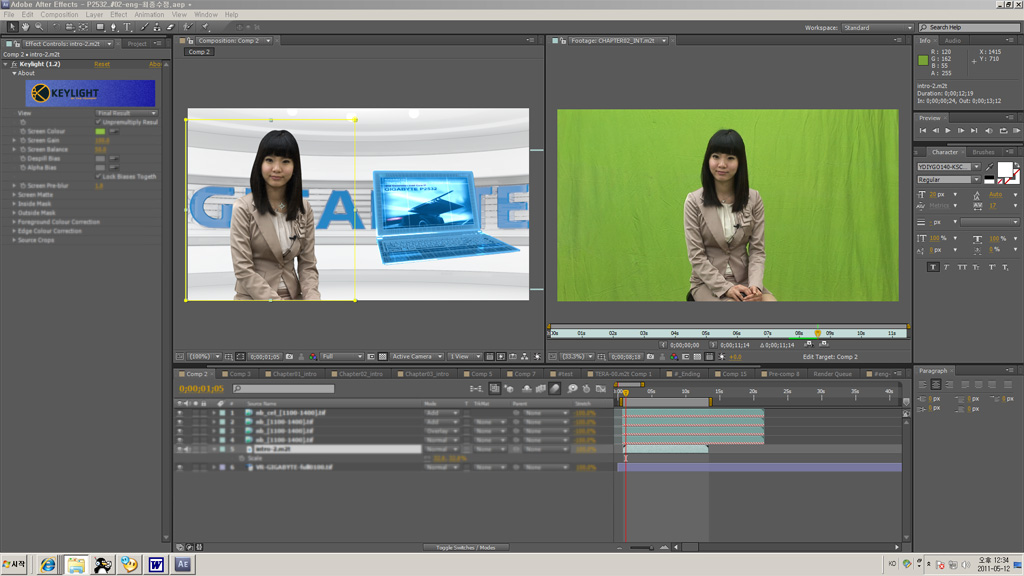
Task: Open the Windows Start menu
Action: click(x=13, y=564)
